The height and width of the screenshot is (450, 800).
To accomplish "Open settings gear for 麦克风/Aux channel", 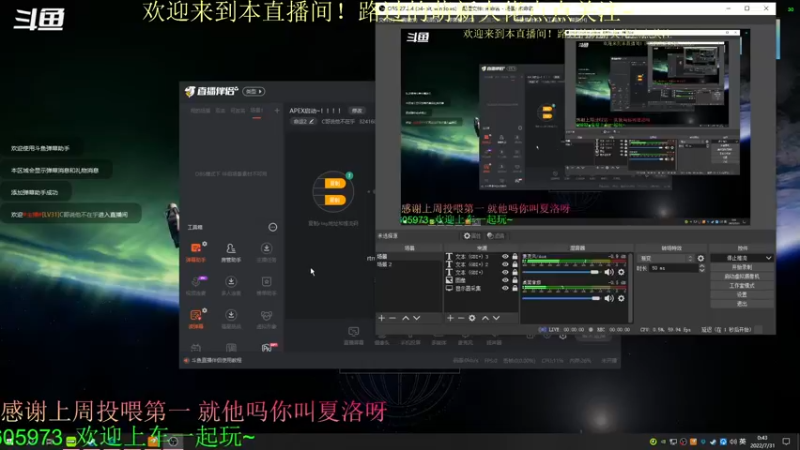I will click(621, 272).
